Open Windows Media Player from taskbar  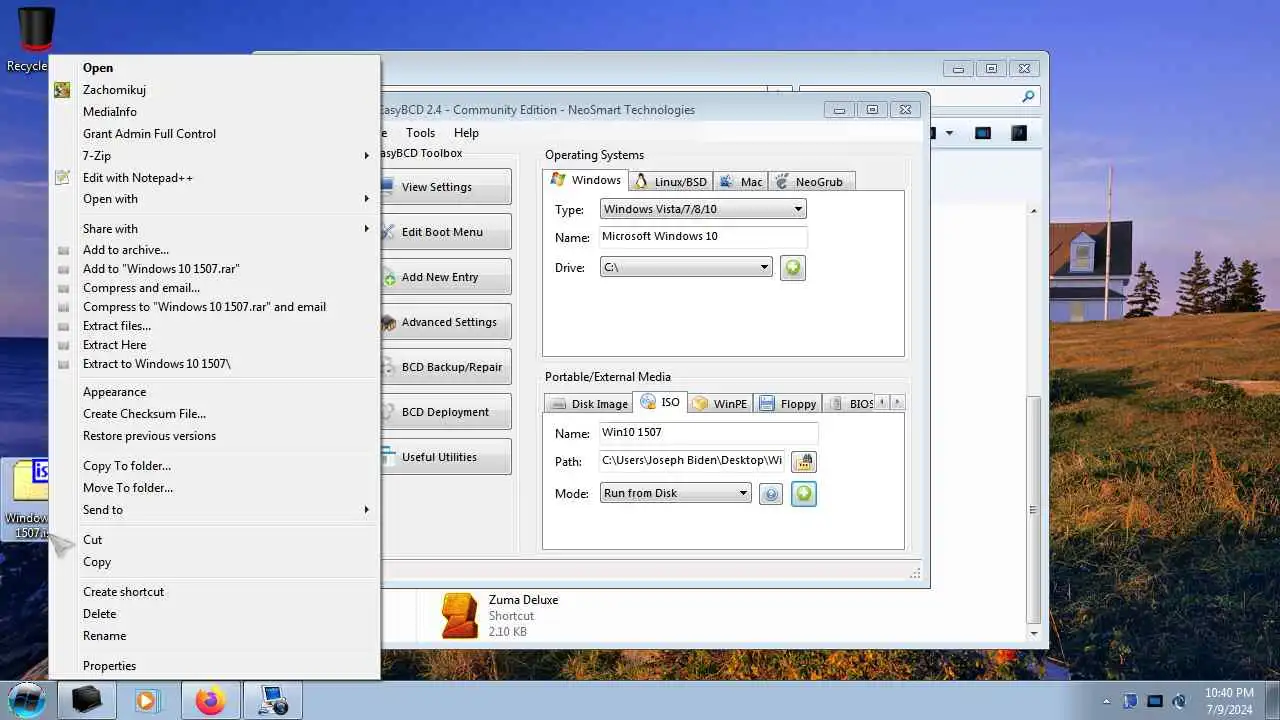click(x=147, y=700)
